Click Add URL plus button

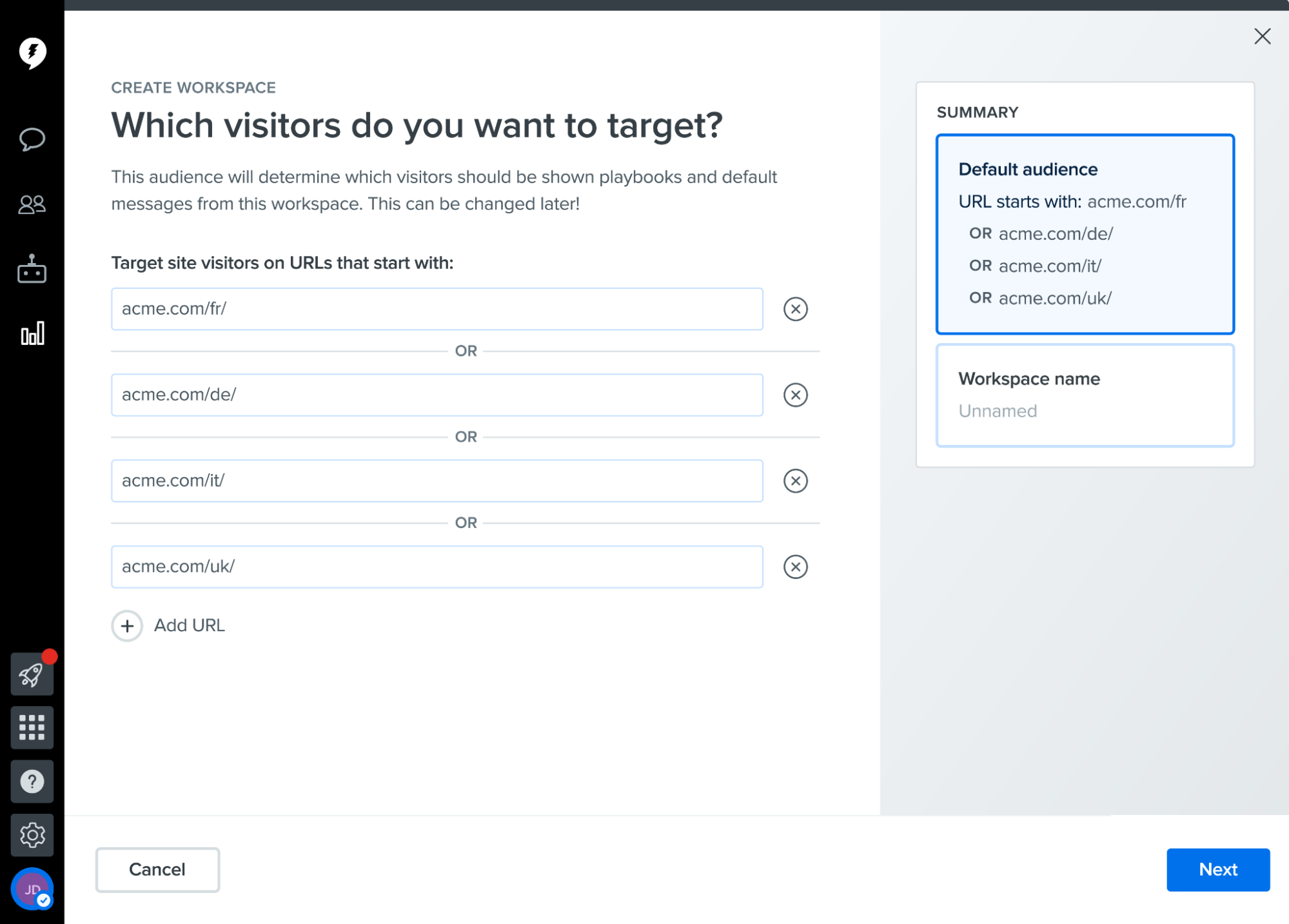pos(127,625)
